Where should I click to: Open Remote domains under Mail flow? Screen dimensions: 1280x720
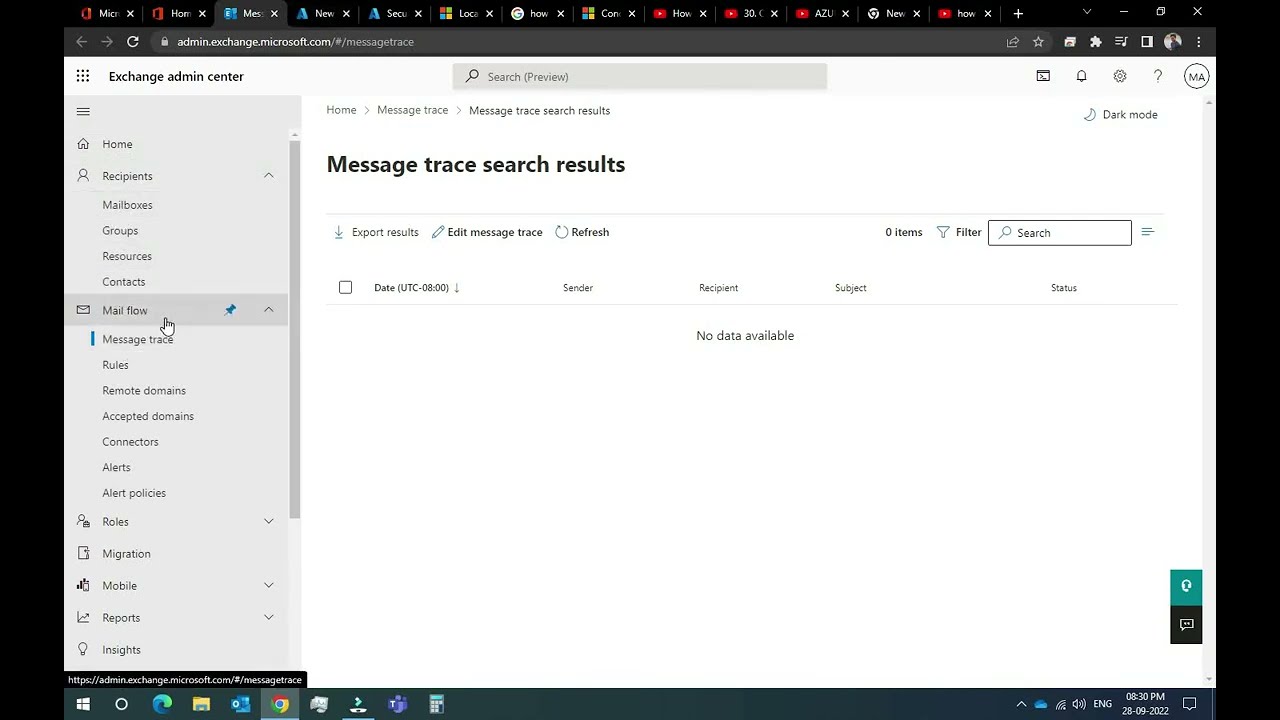(x=144, y=391)
